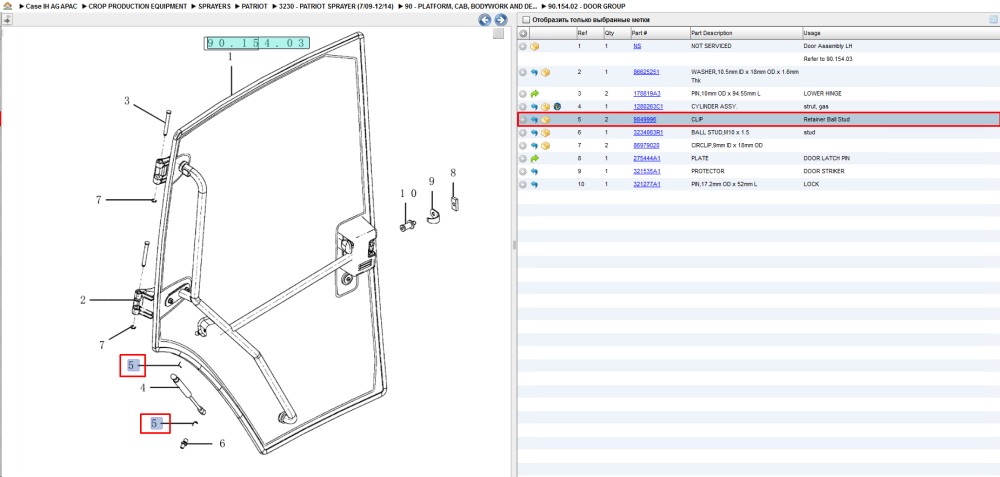Add the CLIP row via plus icon
Viewport: 1000px width, 477px height.
[x=523, y=120]
